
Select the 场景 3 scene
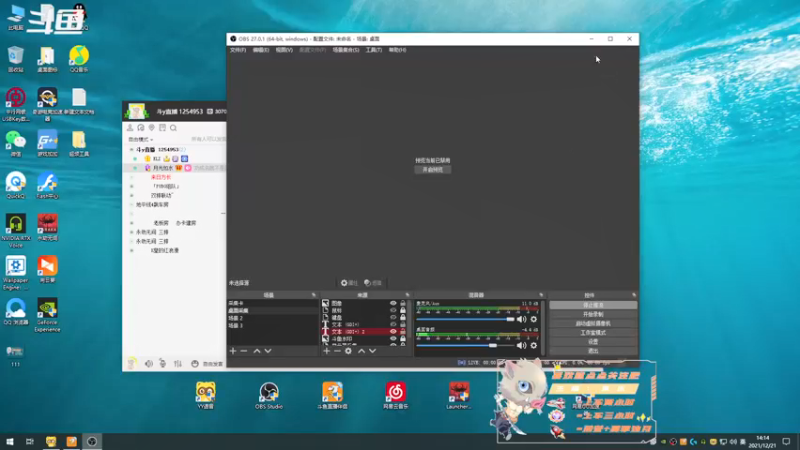click(272, 326)
